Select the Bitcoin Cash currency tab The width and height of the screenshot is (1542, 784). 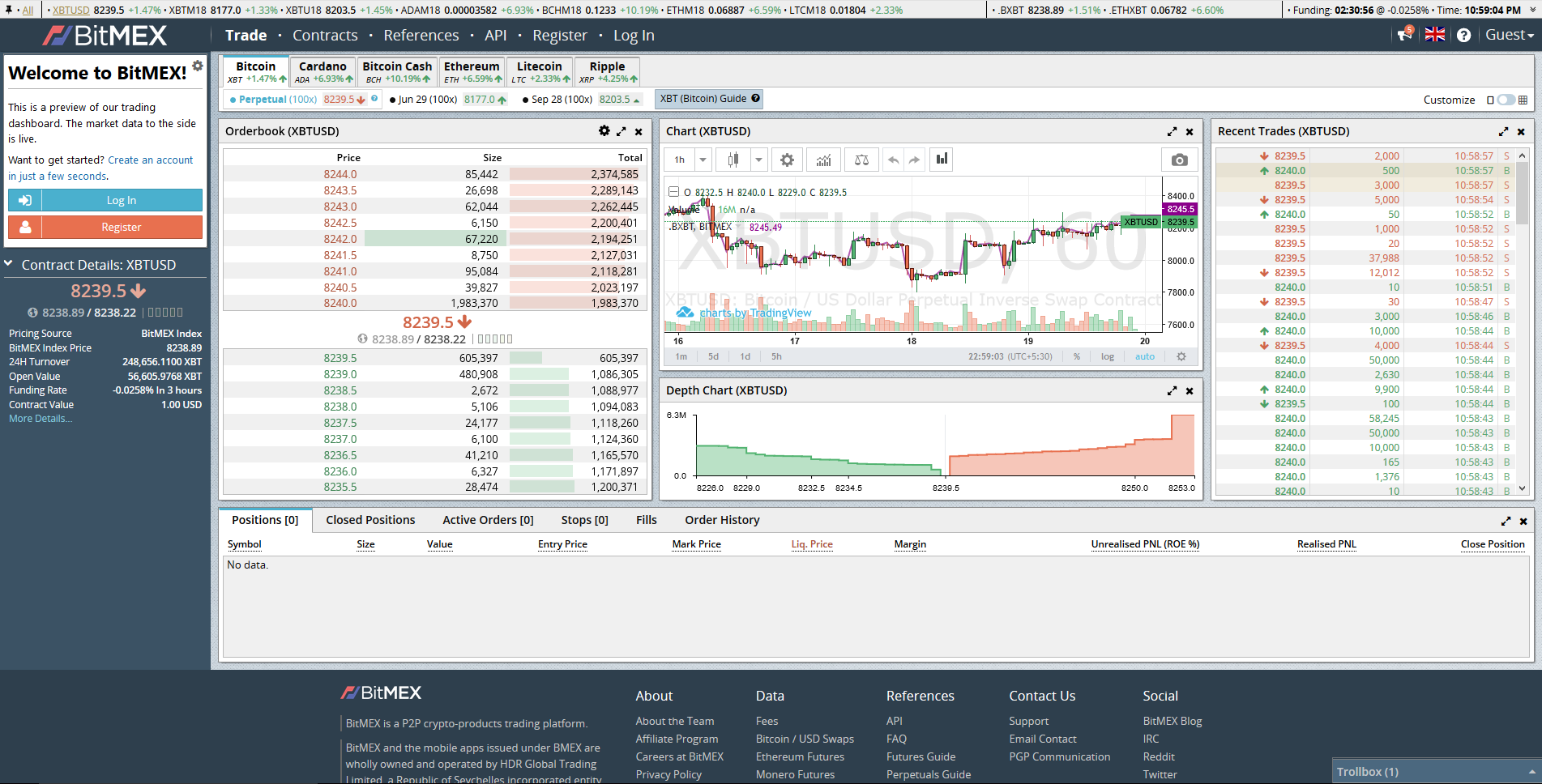(x=397, y=71)
